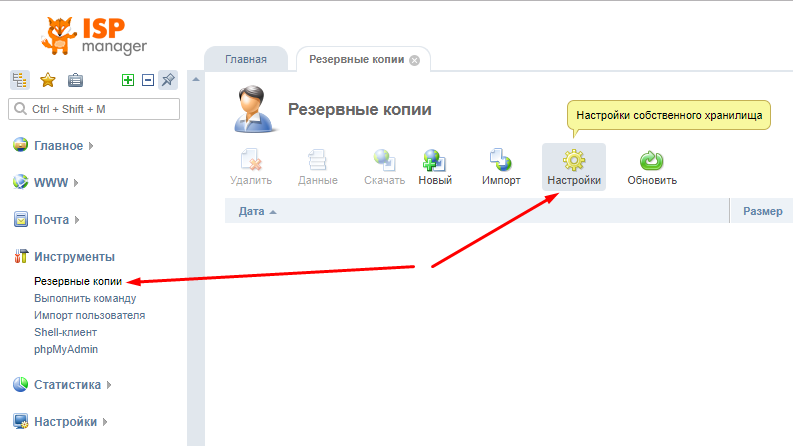Collapse the Инструменты section label
Viewport: 793px width, 446px height.
(74, 257)
